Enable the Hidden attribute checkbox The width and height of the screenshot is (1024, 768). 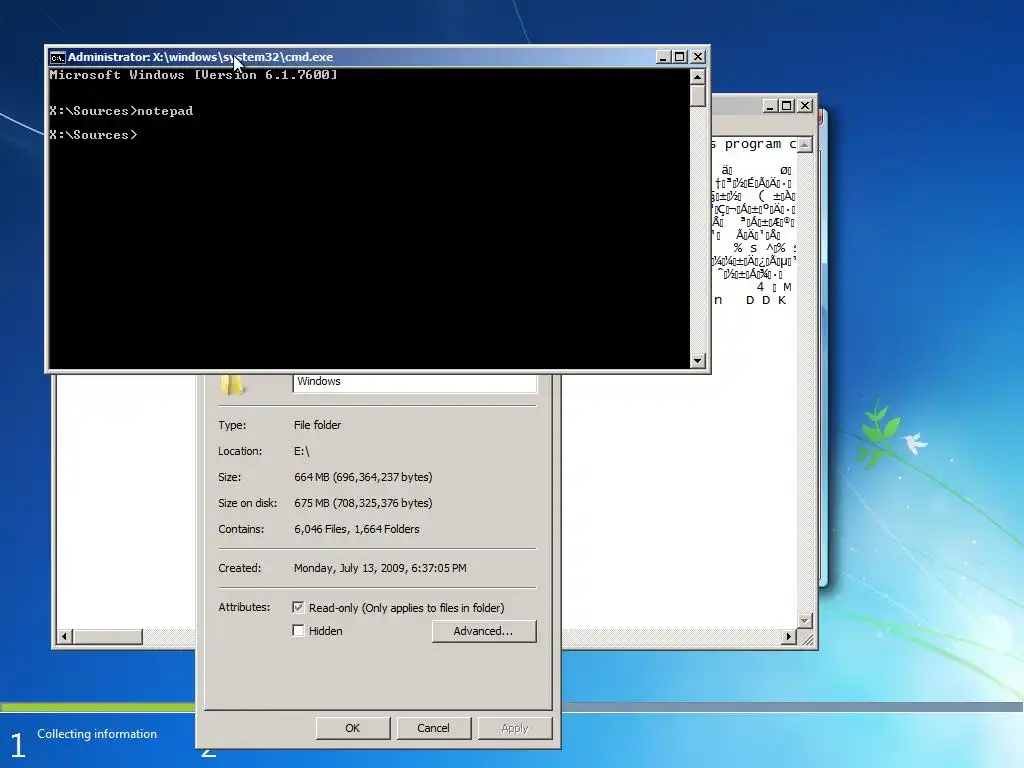click(298, 631)
